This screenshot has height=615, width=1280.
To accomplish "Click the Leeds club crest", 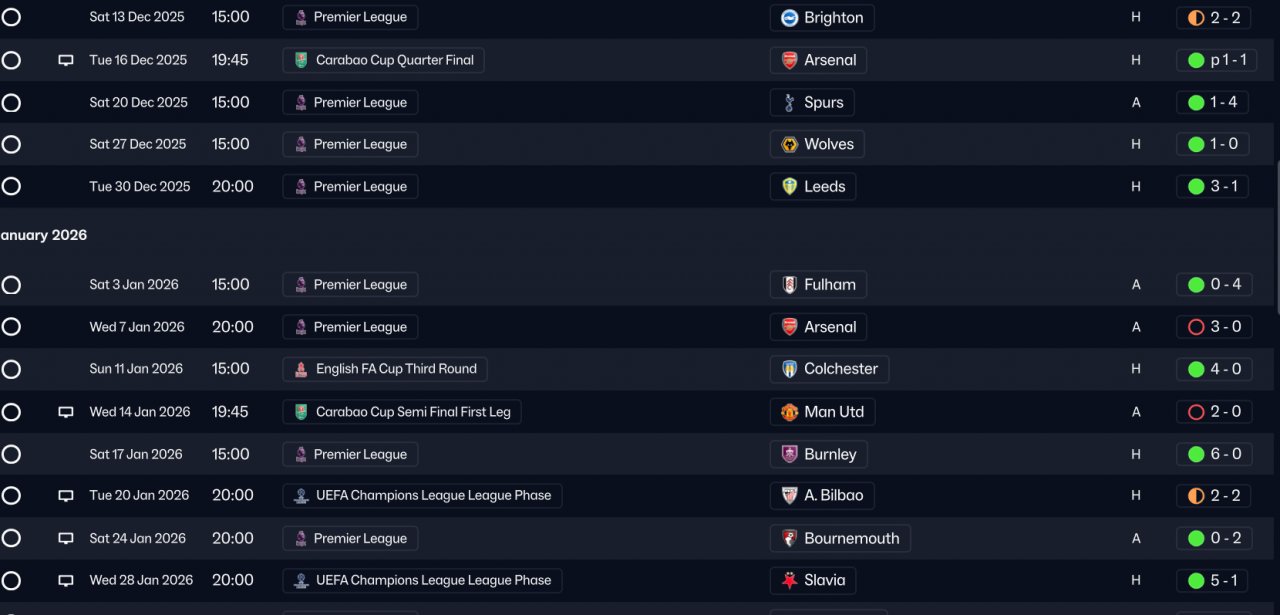I will (x=790, y=186).
